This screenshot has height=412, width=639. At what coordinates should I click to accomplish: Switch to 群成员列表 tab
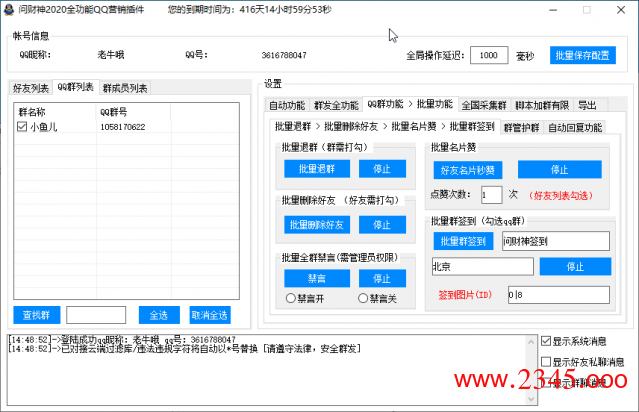[125, 88]
